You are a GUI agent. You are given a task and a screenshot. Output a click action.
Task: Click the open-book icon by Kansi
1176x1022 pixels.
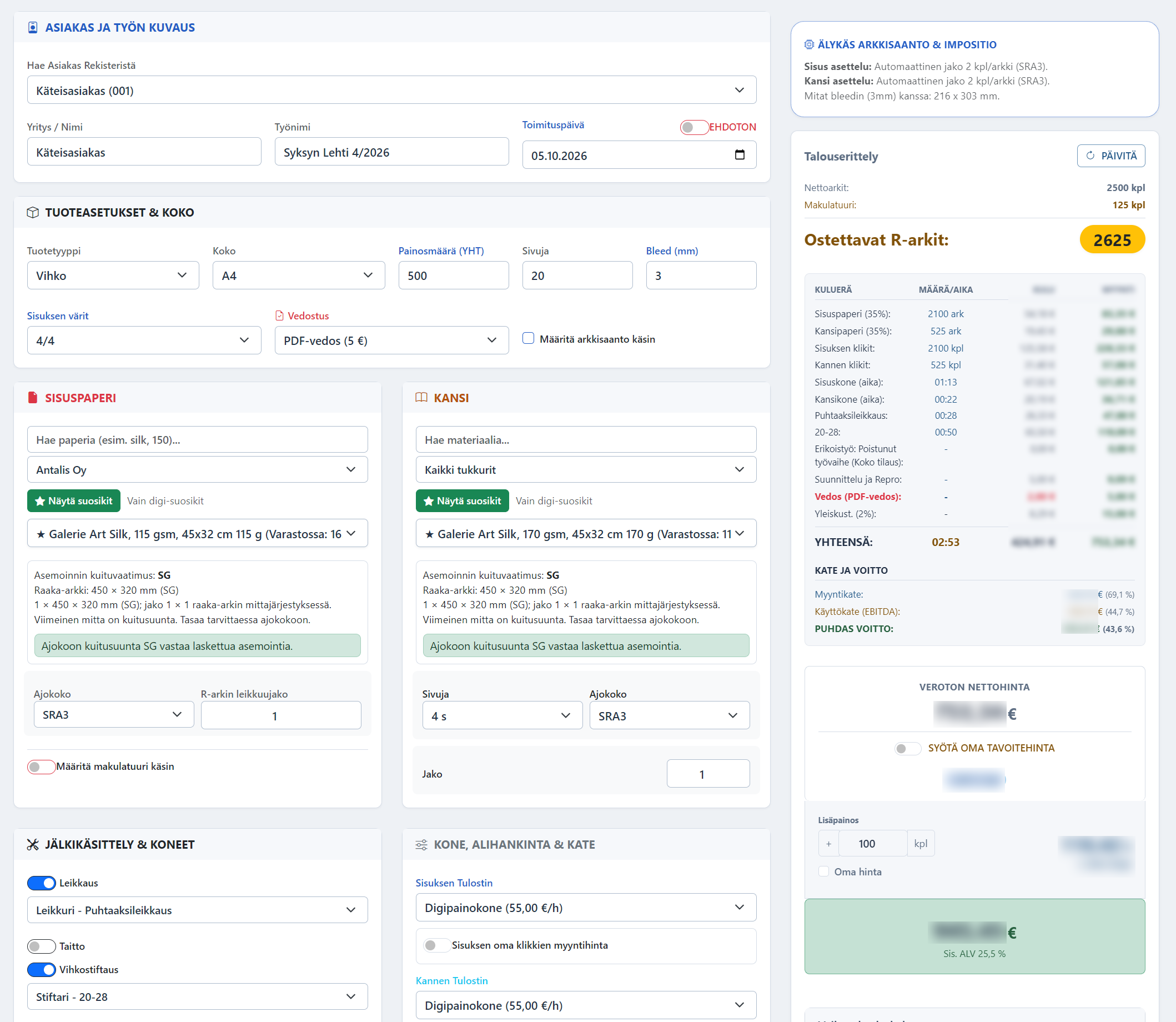tap(421, 398)
